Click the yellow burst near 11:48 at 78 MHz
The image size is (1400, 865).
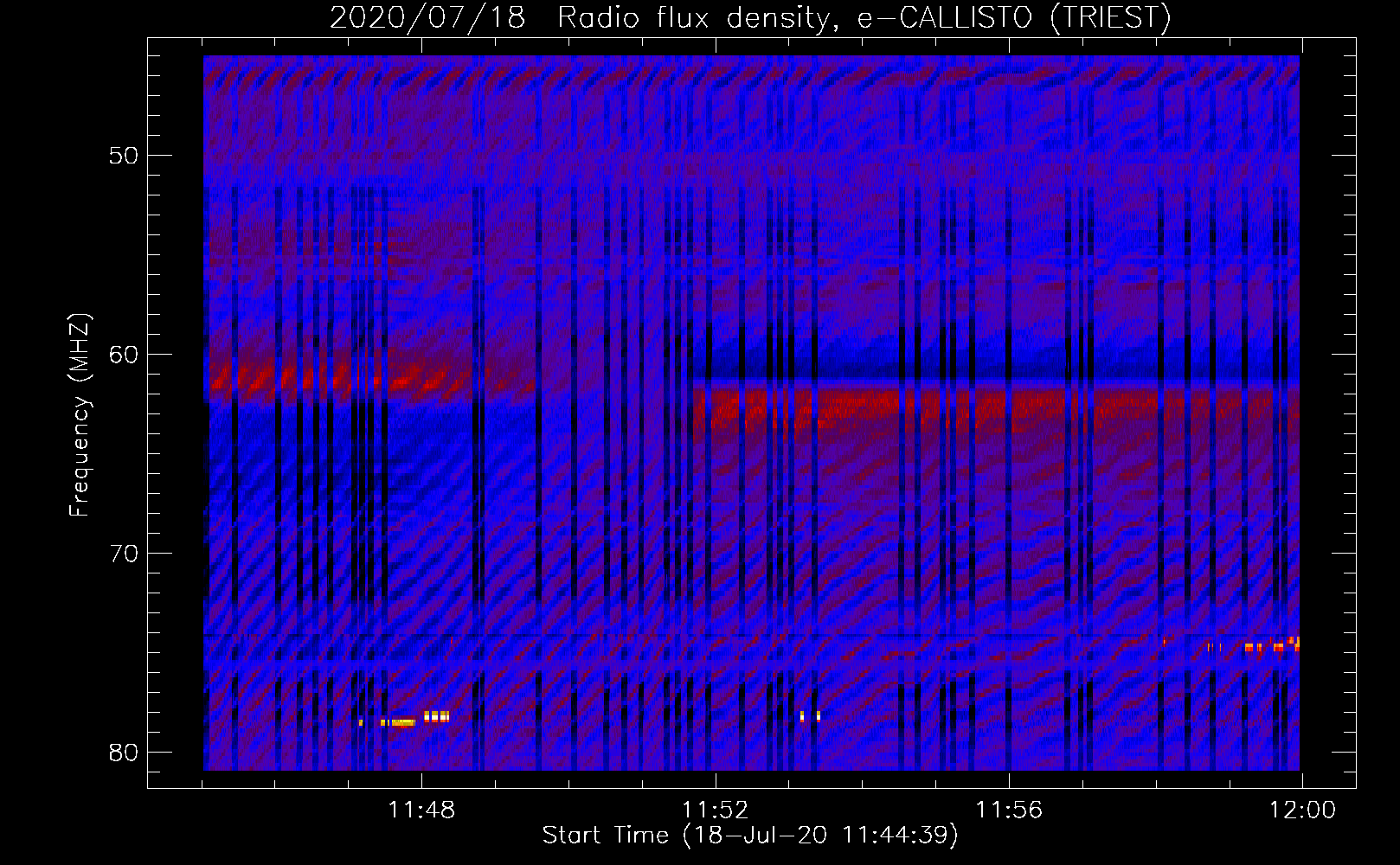(404, 720)
